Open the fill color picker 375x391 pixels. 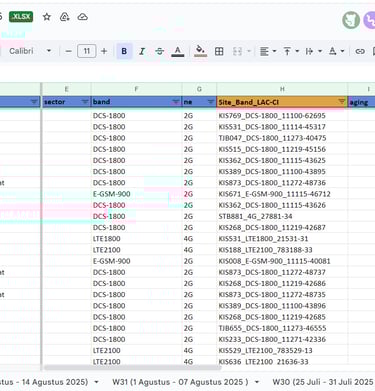(x=200, y=51)
